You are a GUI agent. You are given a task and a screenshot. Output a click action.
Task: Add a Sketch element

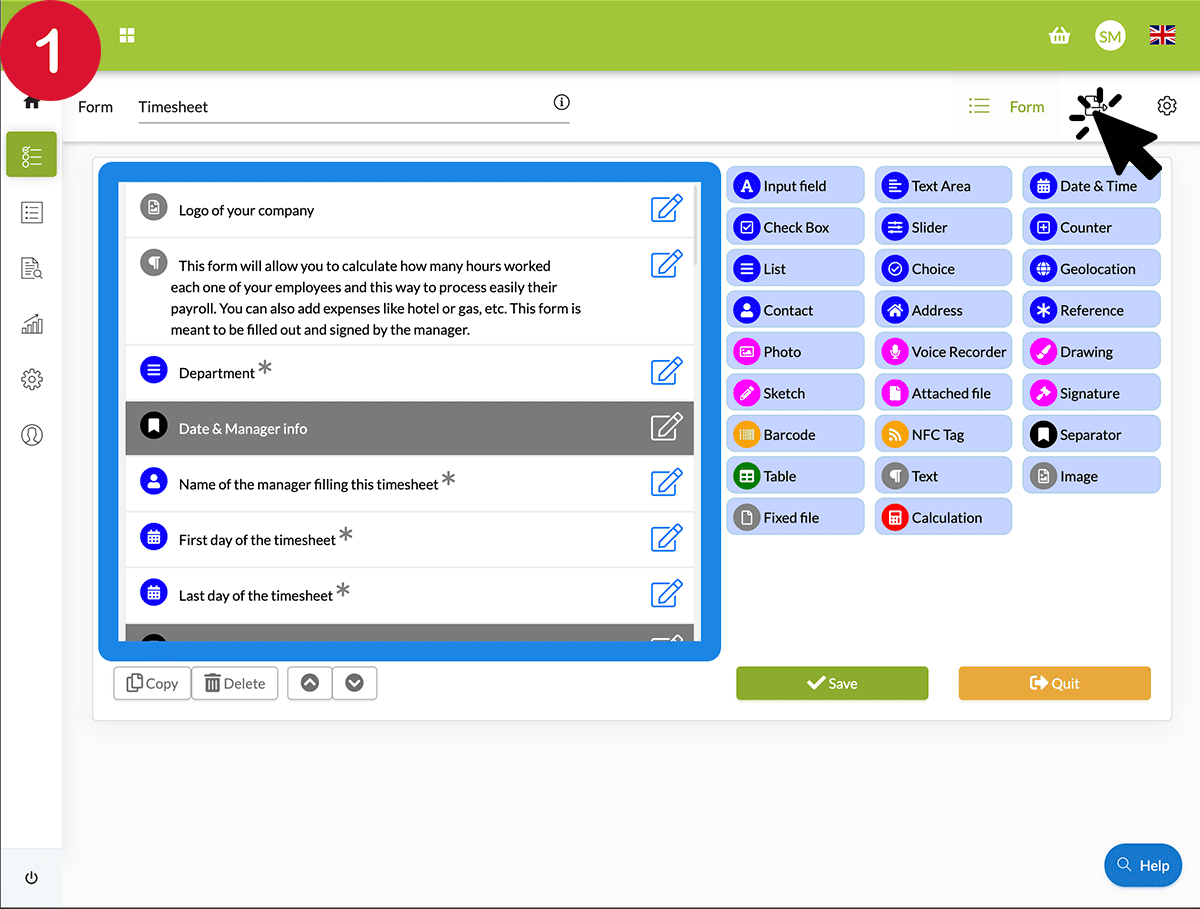coord(795,393)
